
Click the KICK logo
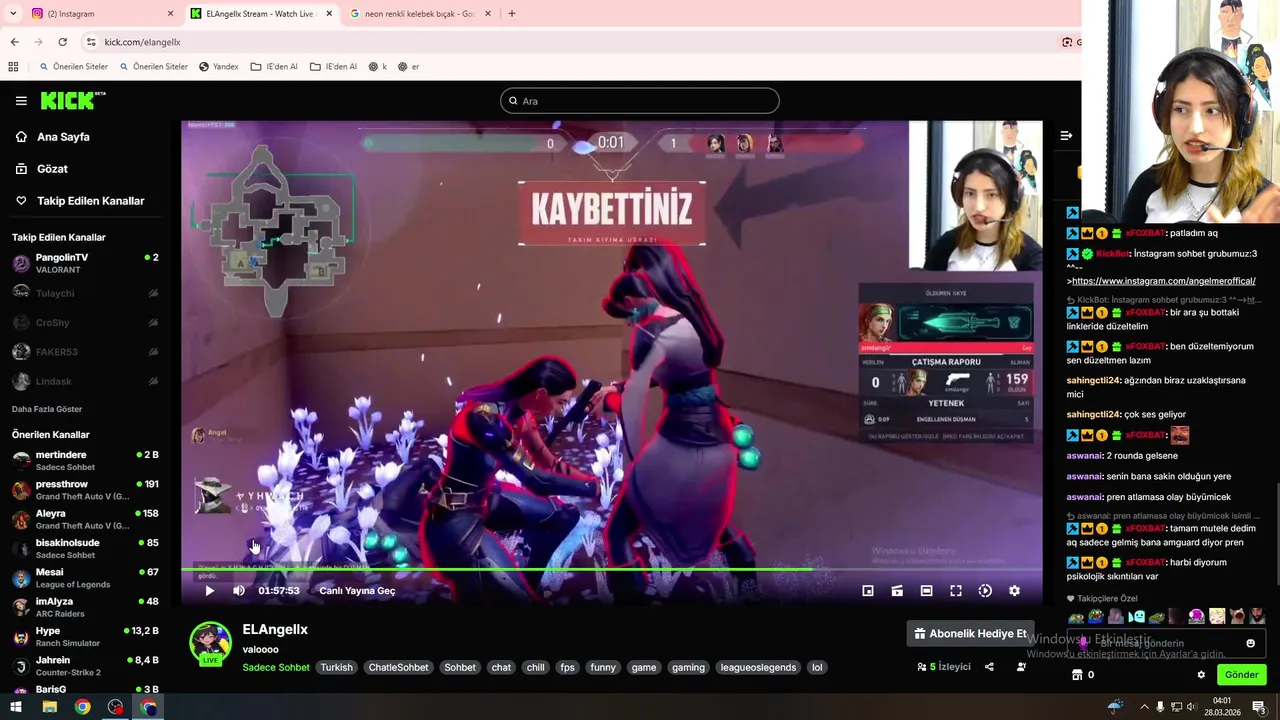(73, 100)
